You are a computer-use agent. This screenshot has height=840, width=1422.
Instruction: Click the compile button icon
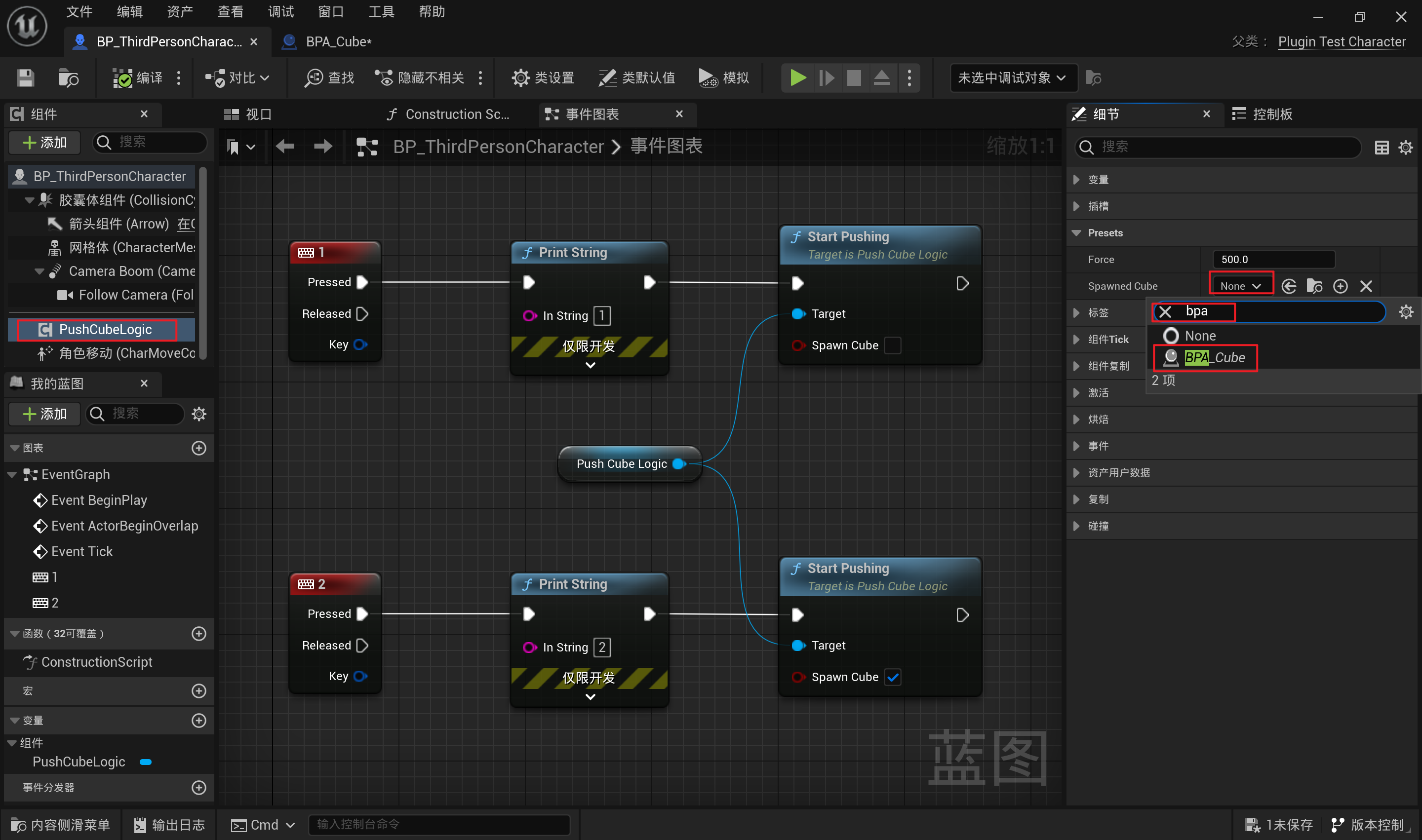122,77
